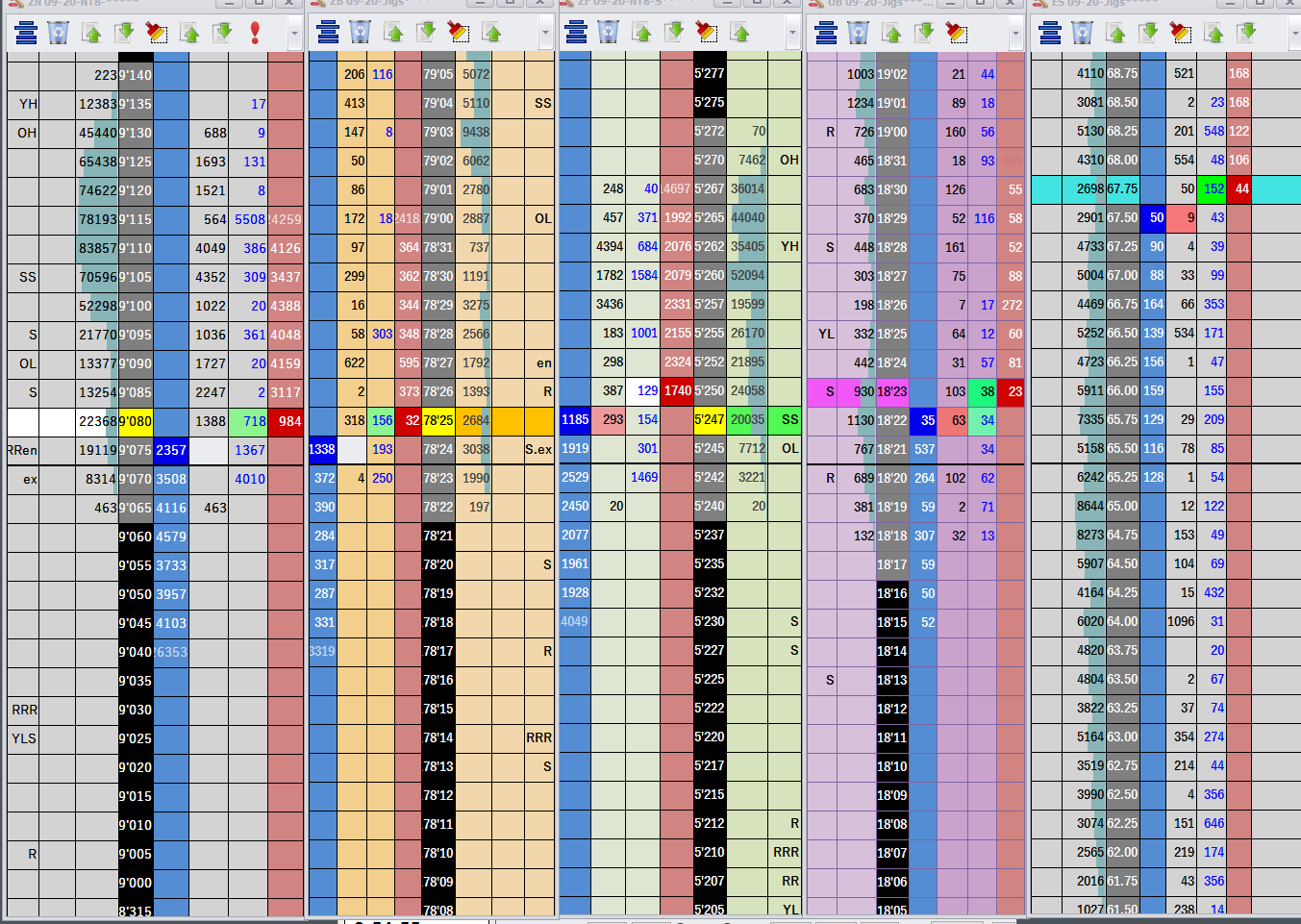Center the ZN ladder with the blue lines icon
This screenshot has width=1301, height=924.
tap(26, 34)
